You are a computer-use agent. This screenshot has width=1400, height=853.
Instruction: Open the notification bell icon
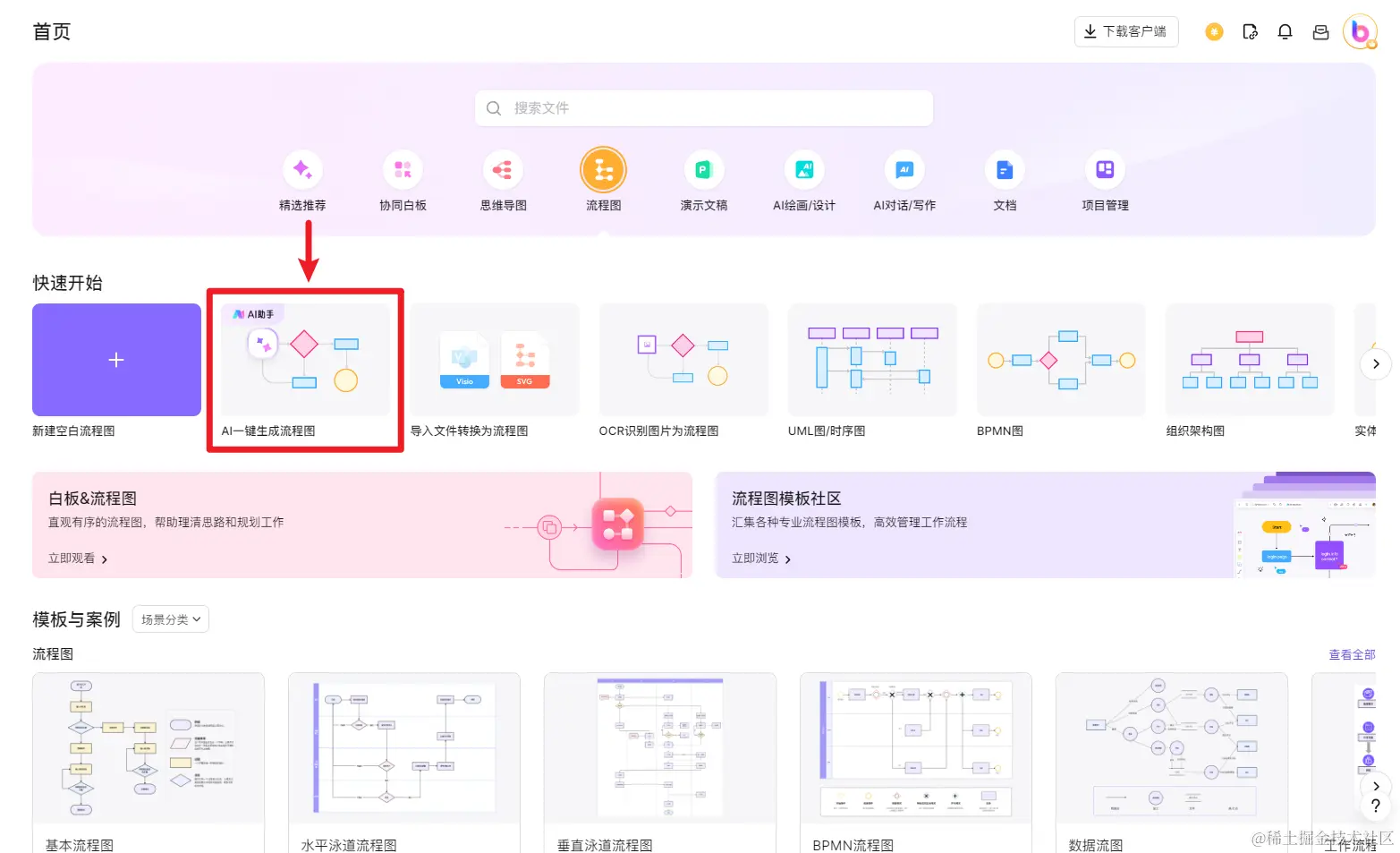(x=1285, y=32)
